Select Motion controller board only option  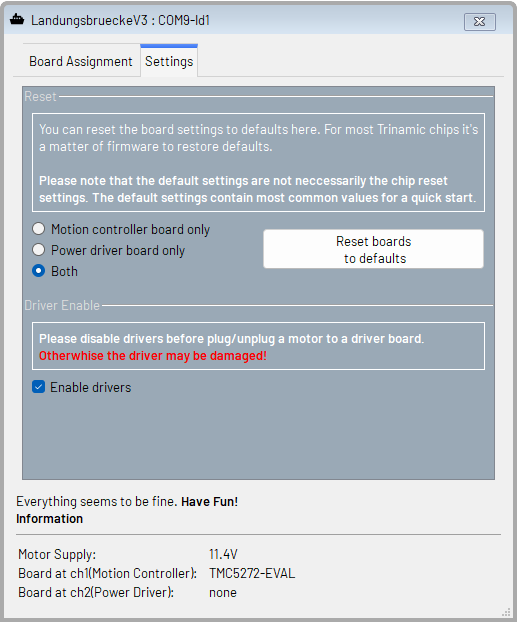click(x=38, y=229)
